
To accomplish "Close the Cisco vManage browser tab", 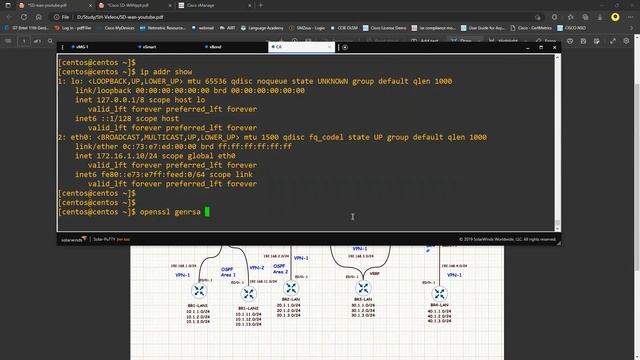I will [x=250, y=6].
